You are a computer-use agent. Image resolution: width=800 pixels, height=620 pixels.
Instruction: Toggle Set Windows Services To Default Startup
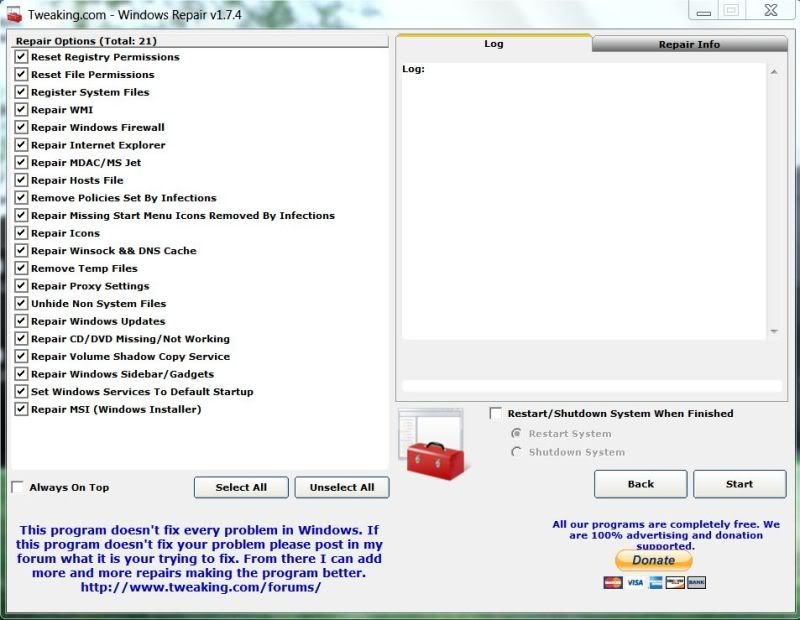pos(21,391)
